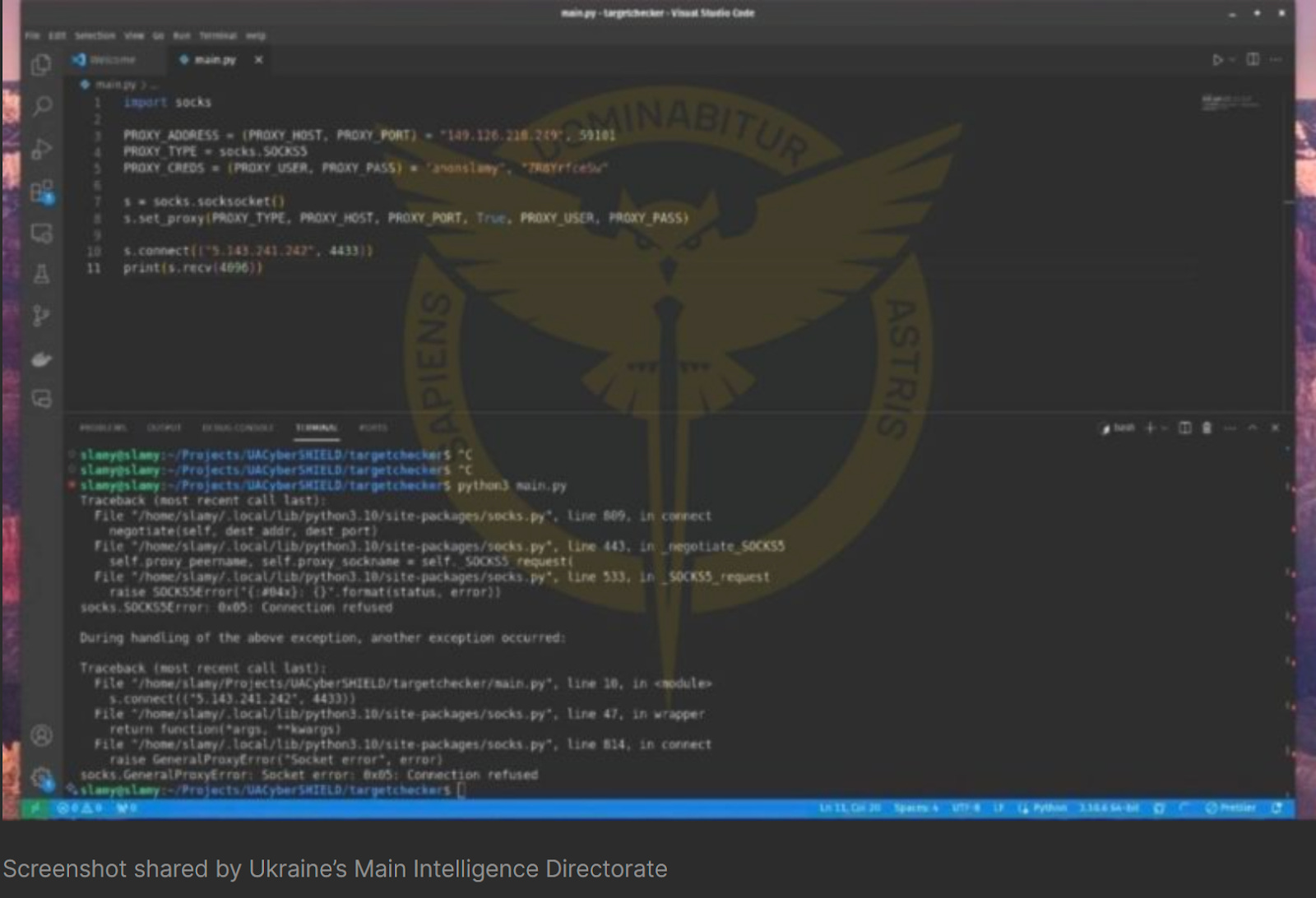Viewport: 1316px width, 898px height.
Task: Open the Go menu
Action: tap(159, 35)
